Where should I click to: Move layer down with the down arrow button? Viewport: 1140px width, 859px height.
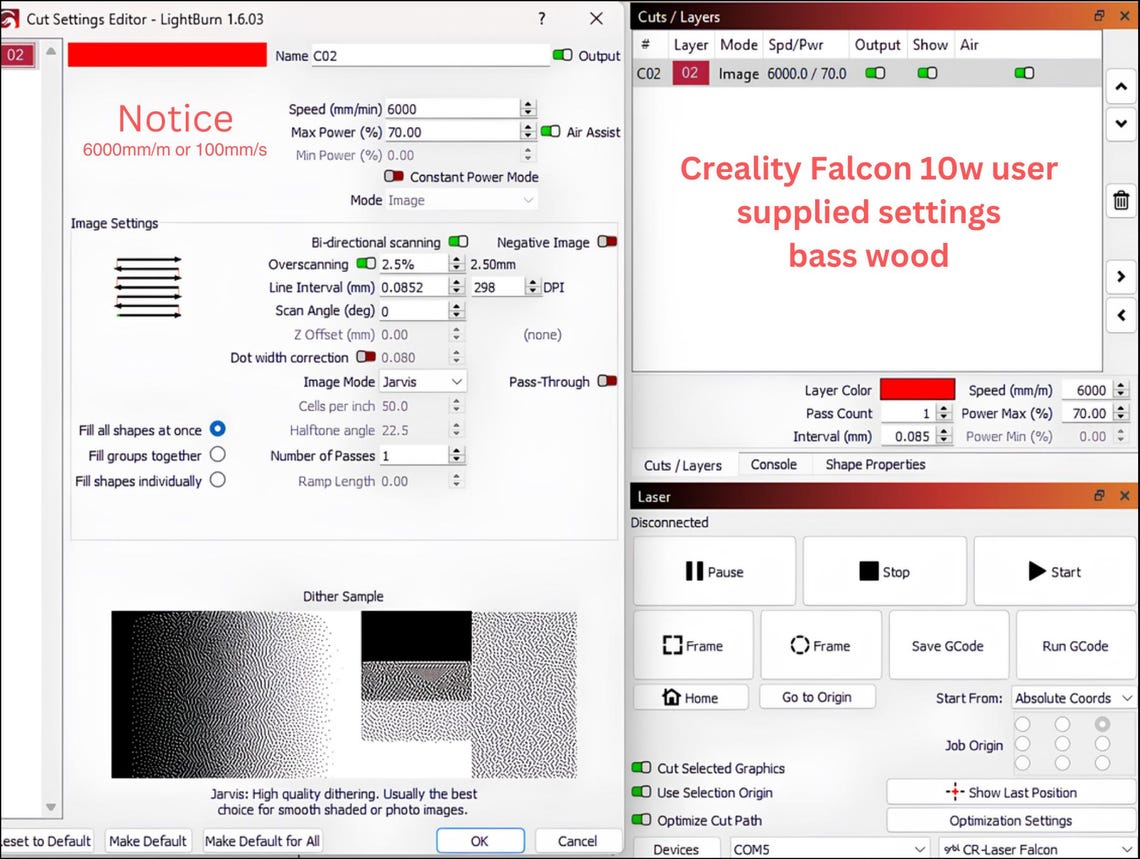tap(1121, 124)
